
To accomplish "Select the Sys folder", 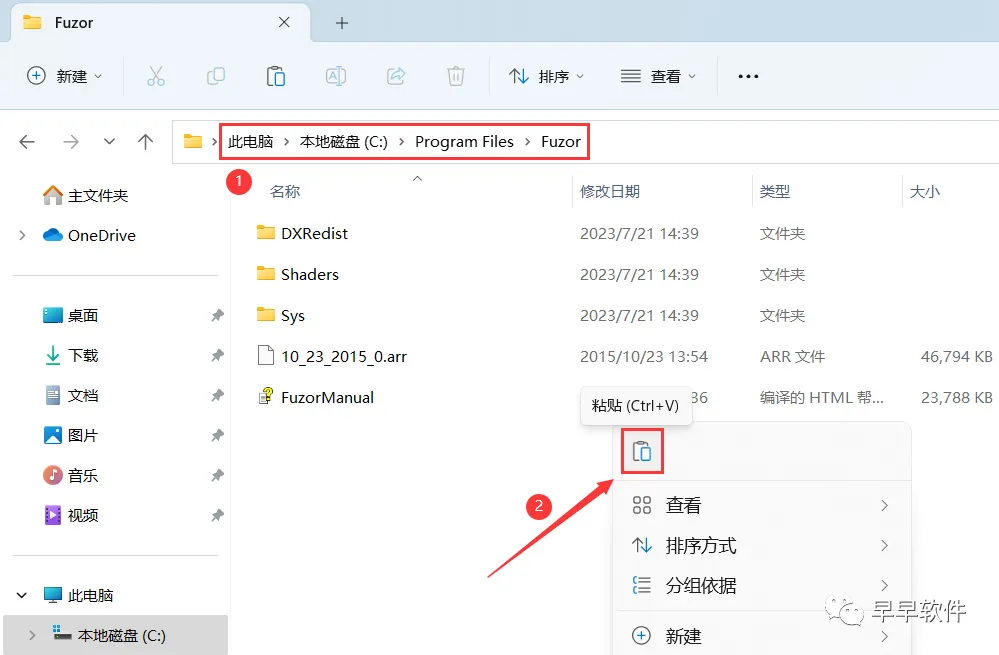I will pos(281,315).
